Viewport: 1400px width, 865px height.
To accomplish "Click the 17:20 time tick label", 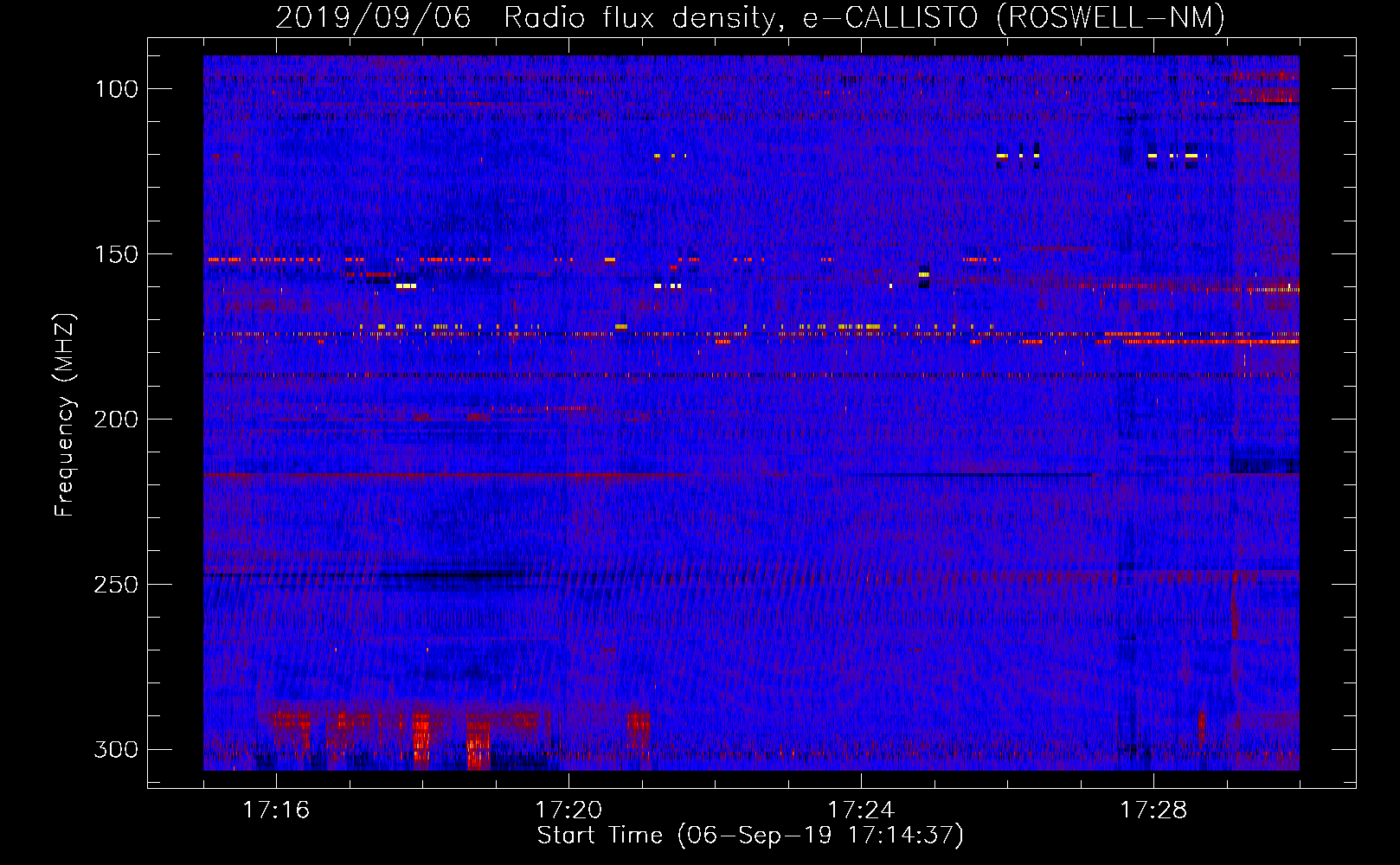I will [x=568, y=811].
